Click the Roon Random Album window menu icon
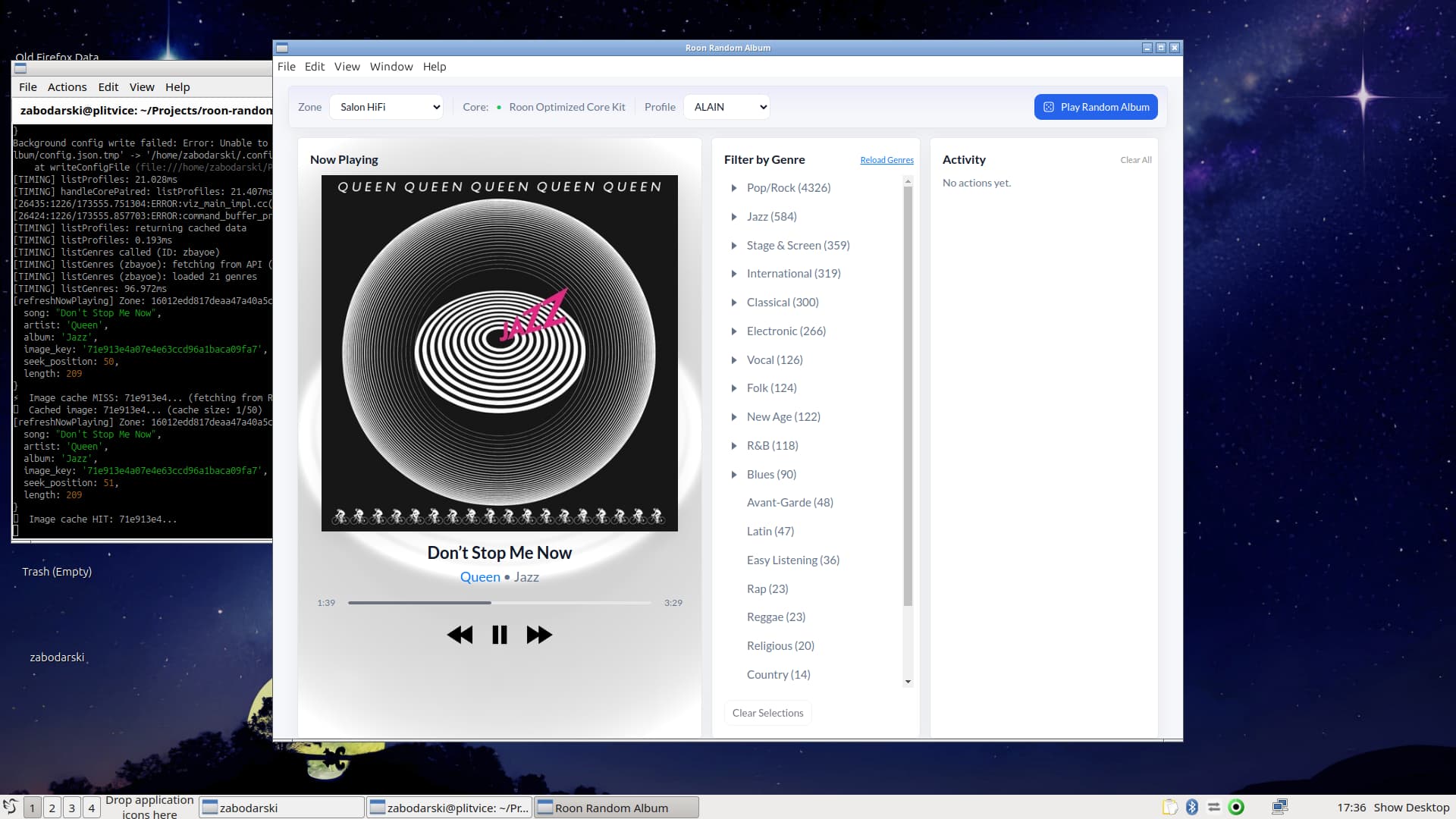The height and width of the screenshot is (819, 1456). (282, 48)
